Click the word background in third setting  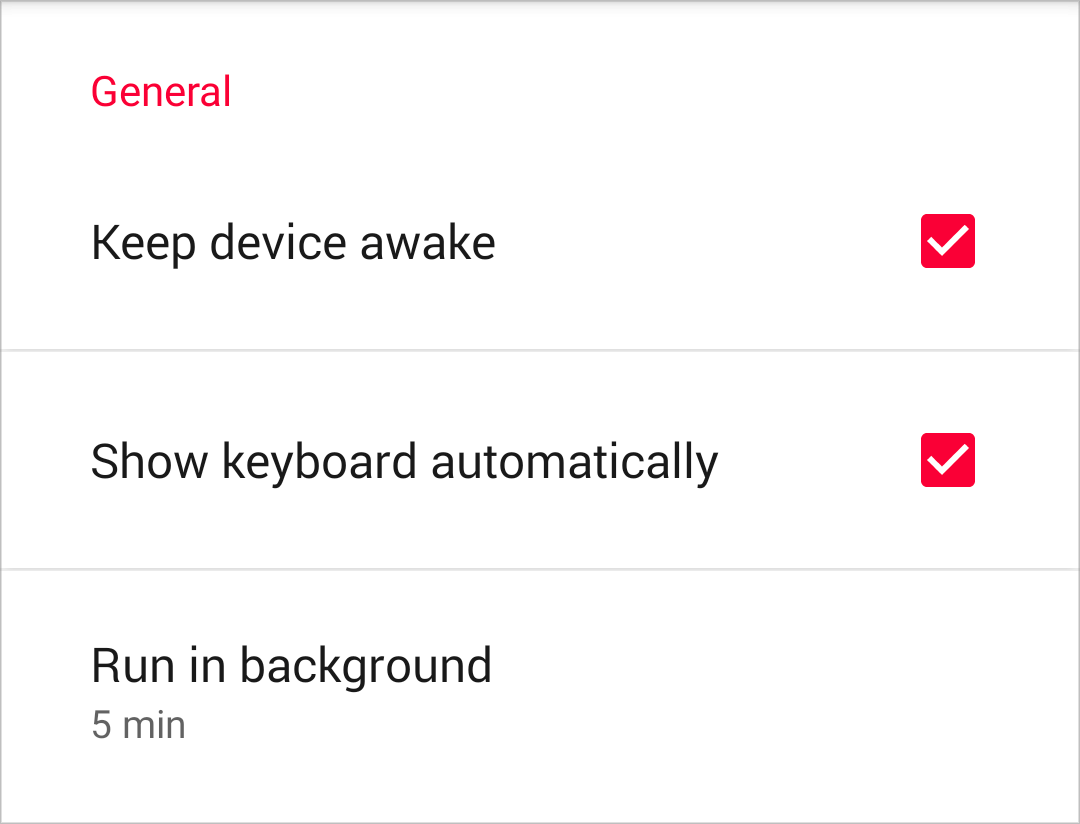click(x=365, y=666)
